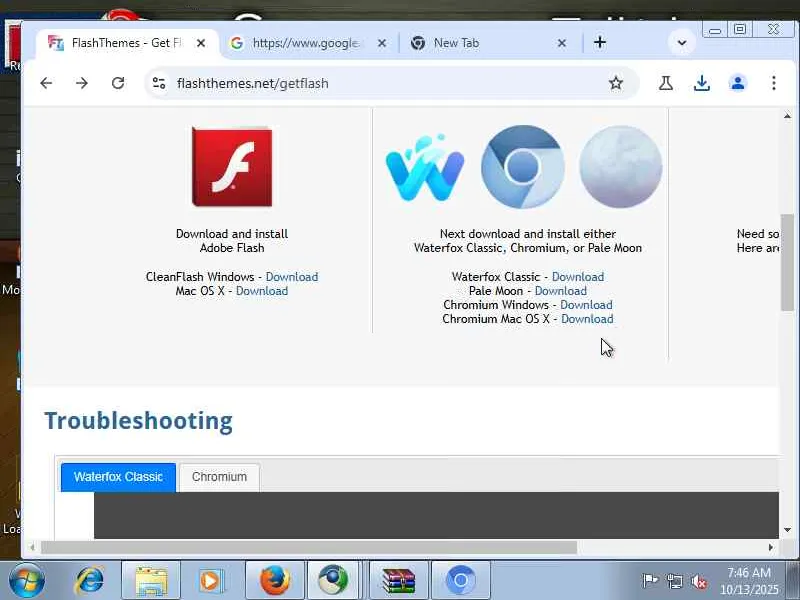Click the Pale Moon logo image
This screenshot has width=800, height=600.
tap(621, 167)
